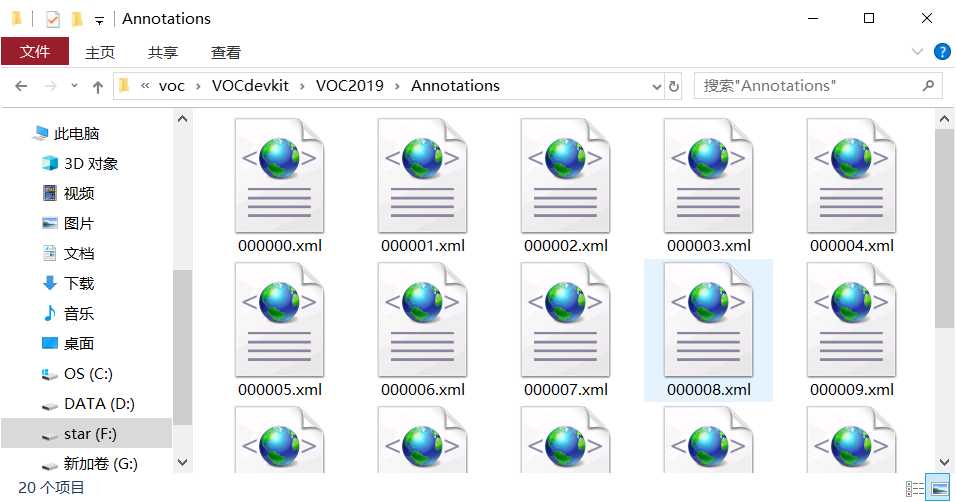956x502 pixels.
Task: Open 图片 folder in navigation pane
Action: tap(68, 223)
